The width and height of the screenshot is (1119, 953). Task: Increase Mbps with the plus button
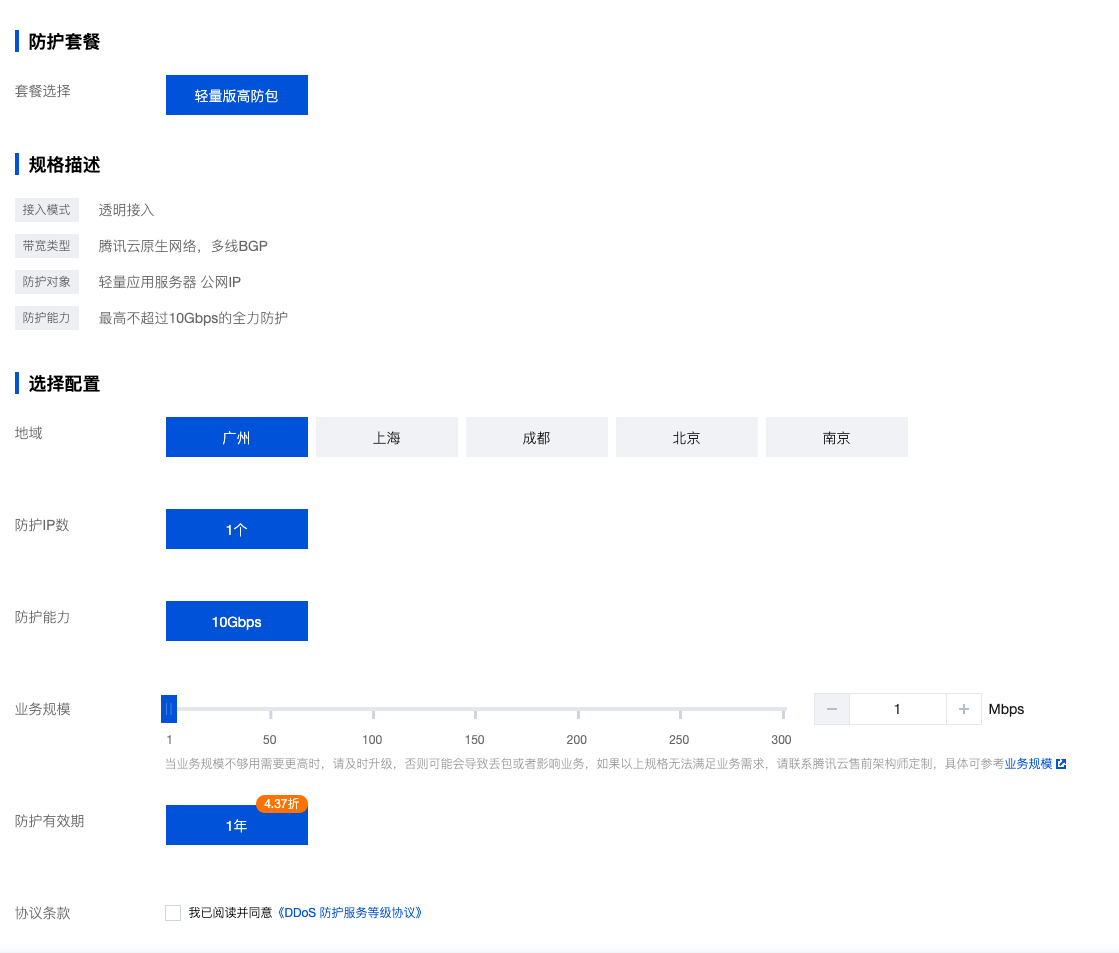pyautogui.click(x=963, y=709)
